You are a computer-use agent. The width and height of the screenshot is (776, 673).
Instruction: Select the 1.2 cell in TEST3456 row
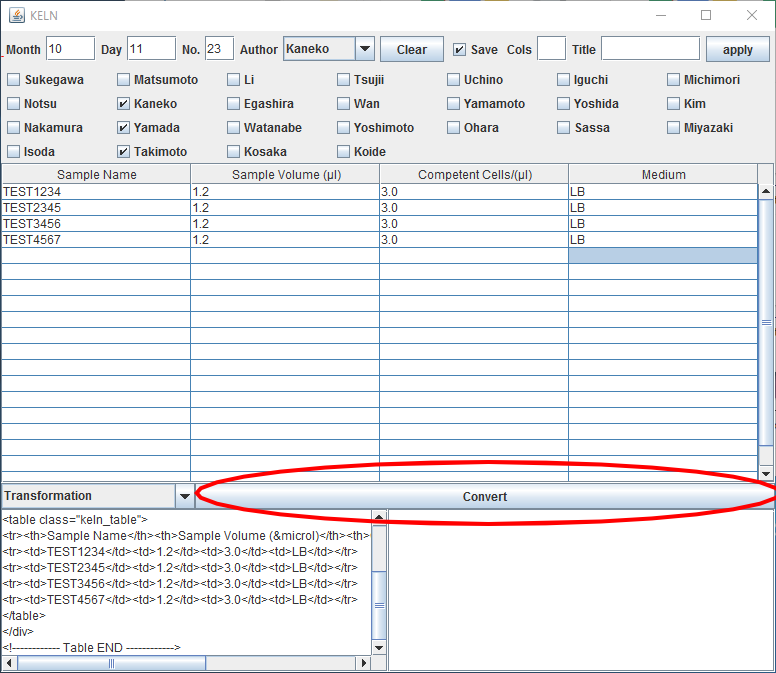pos(285,224)
